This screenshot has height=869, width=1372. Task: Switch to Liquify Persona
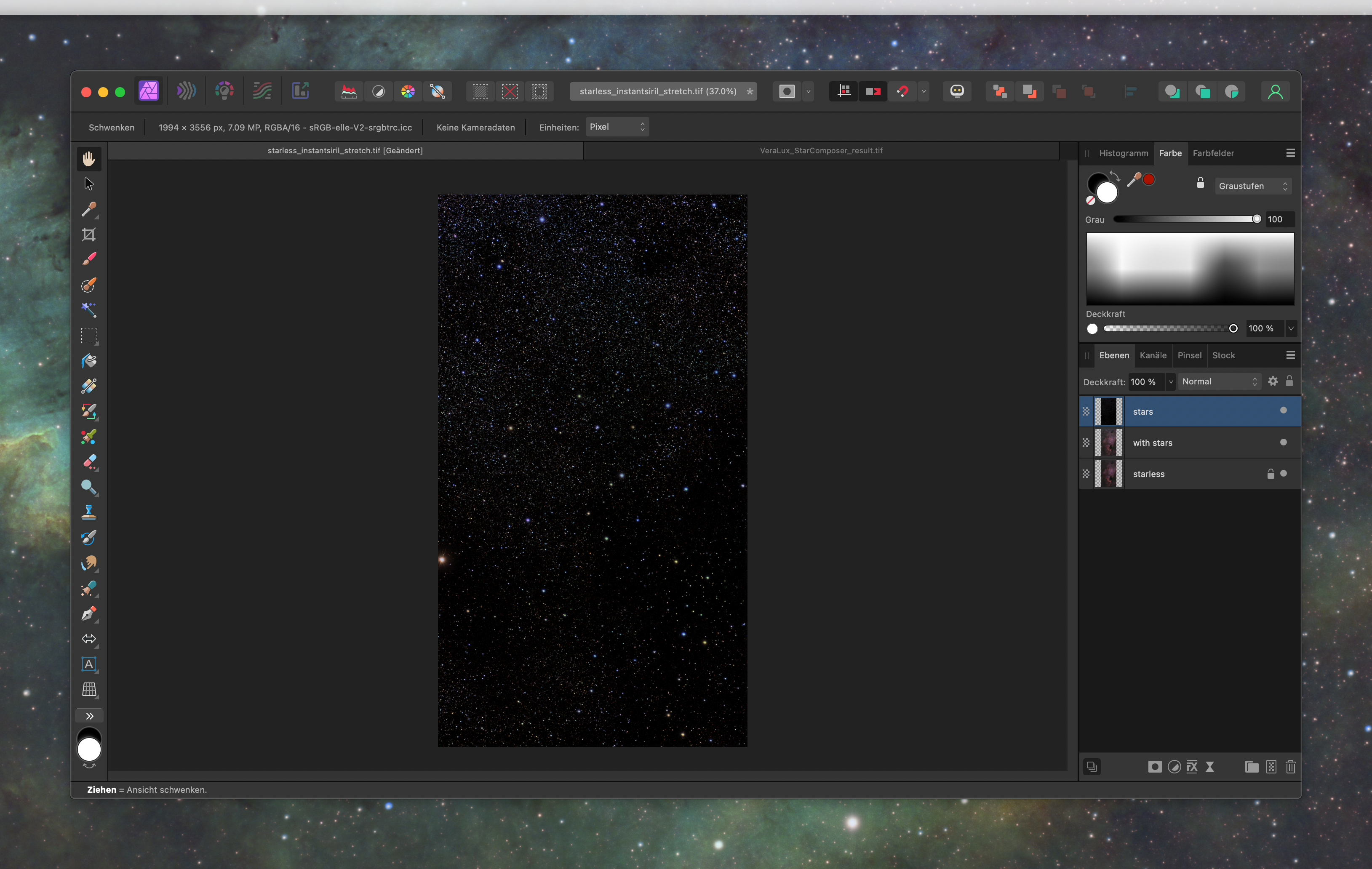pyautogui.click(x=186, y=91)
